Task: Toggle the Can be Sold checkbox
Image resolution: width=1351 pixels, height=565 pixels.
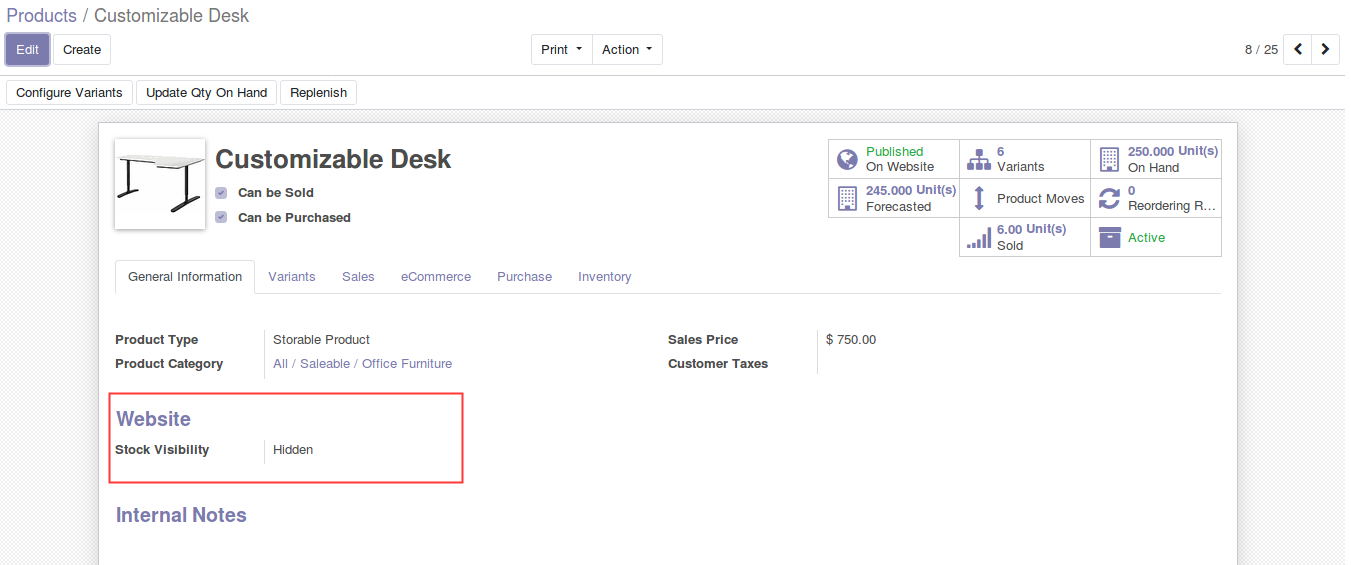Action: tap(221, 193)
